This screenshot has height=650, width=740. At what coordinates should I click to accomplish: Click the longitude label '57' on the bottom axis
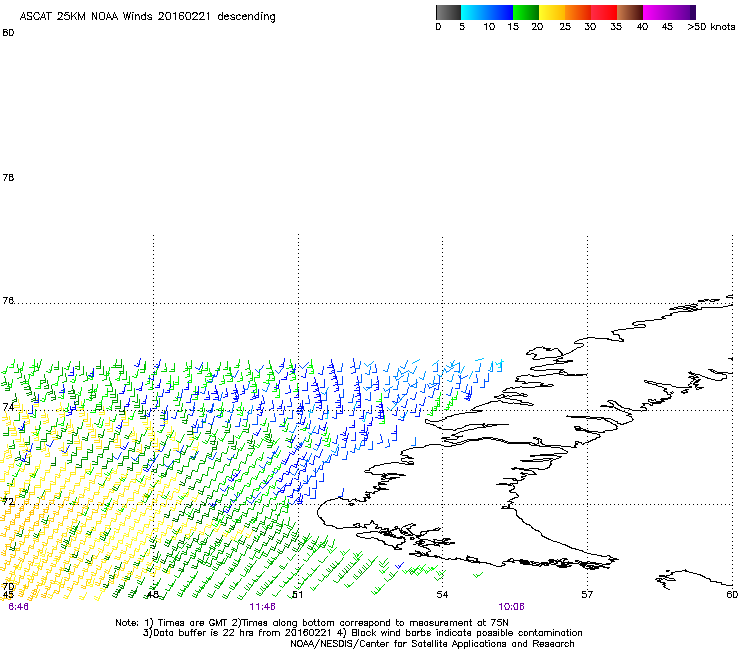pos(587,595)
